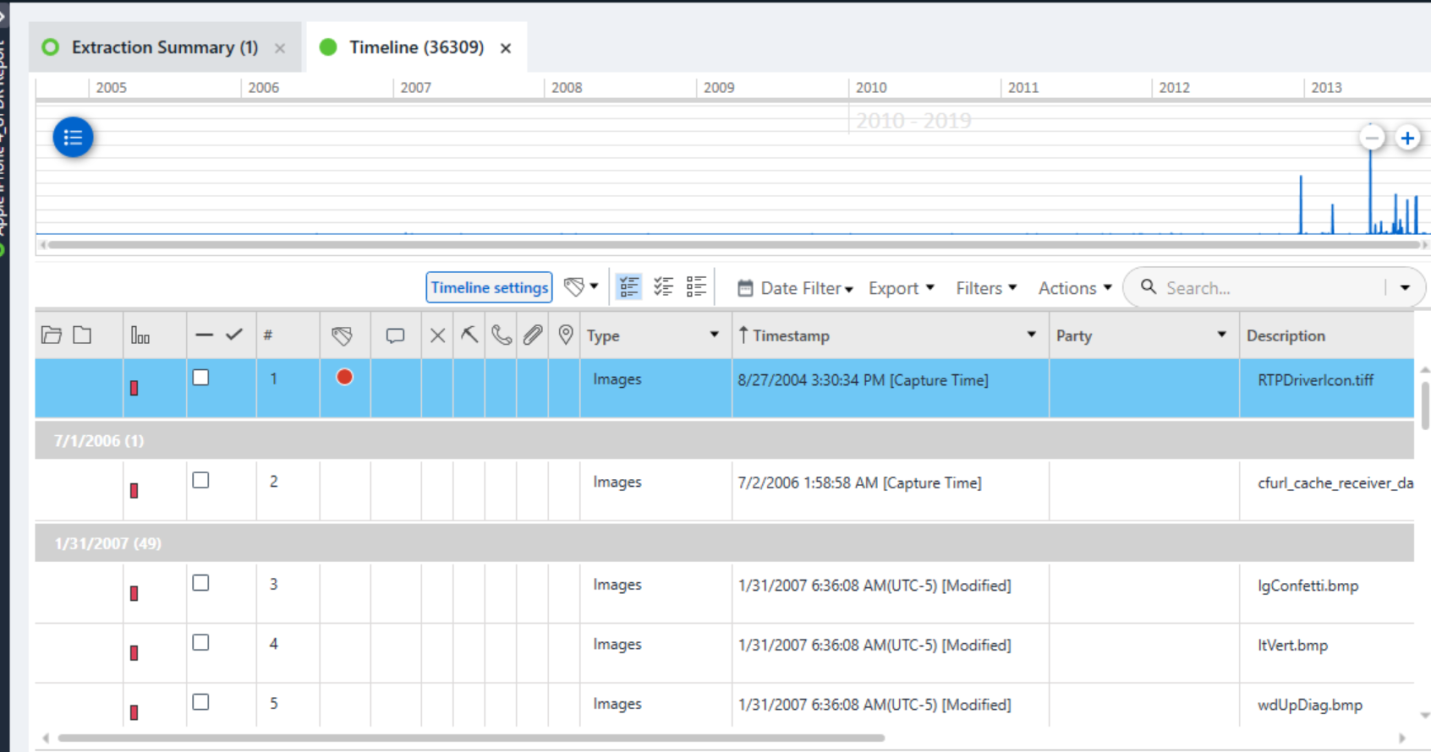1431x752 pixels.
Task: Select the wdUpDiag.bmp description cell
Action: point(1327,705)
